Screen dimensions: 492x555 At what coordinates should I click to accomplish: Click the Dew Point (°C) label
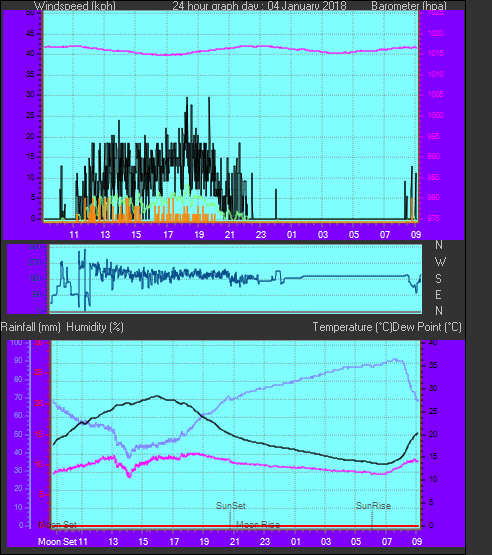(427, 327)
